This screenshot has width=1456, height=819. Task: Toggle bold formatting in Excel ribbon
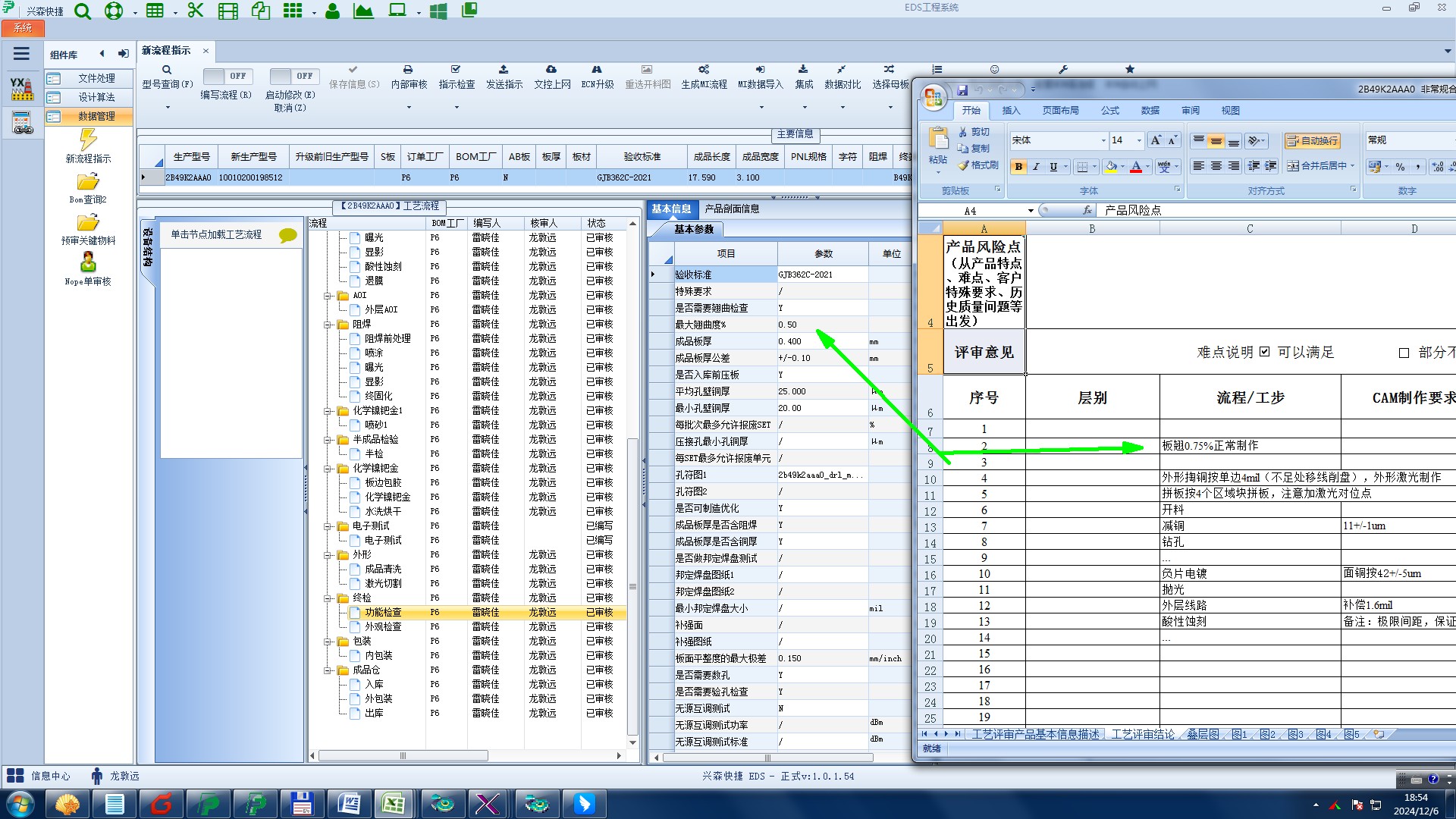1018,167
